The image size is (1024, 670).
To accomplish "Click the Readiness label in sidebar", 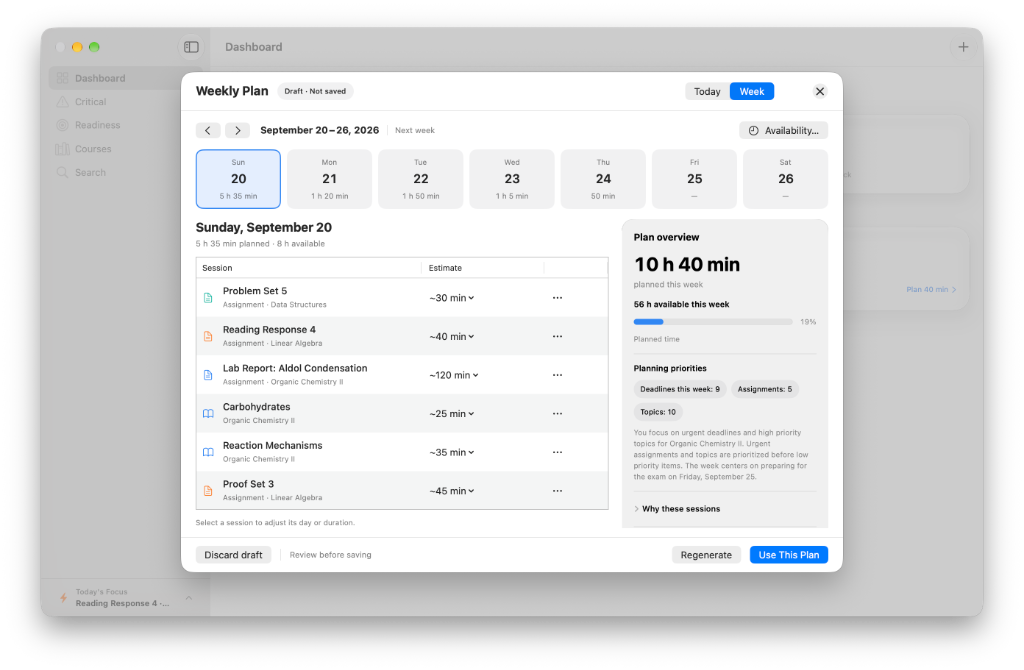I will pos(97,125).
